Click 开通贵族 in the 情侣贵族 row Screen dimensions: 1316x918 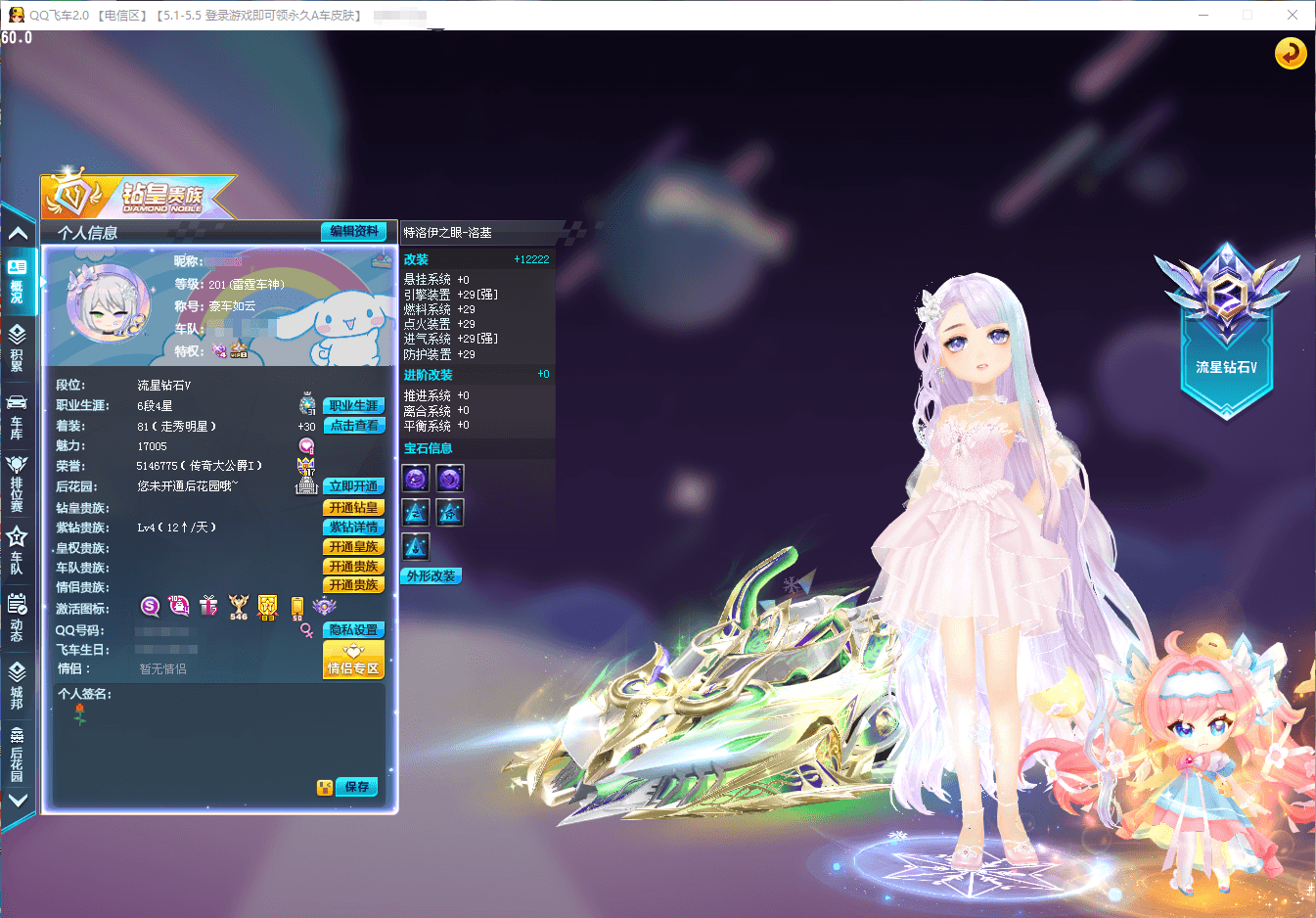pos(354,584)
